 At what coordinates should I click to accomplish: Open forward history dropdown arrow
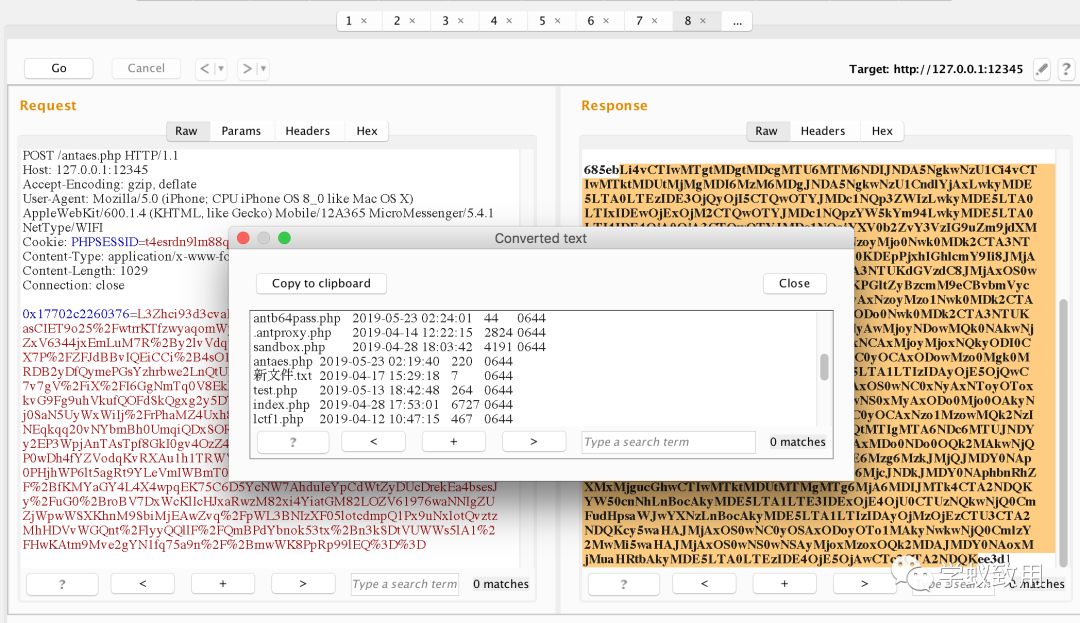point(263,68)
